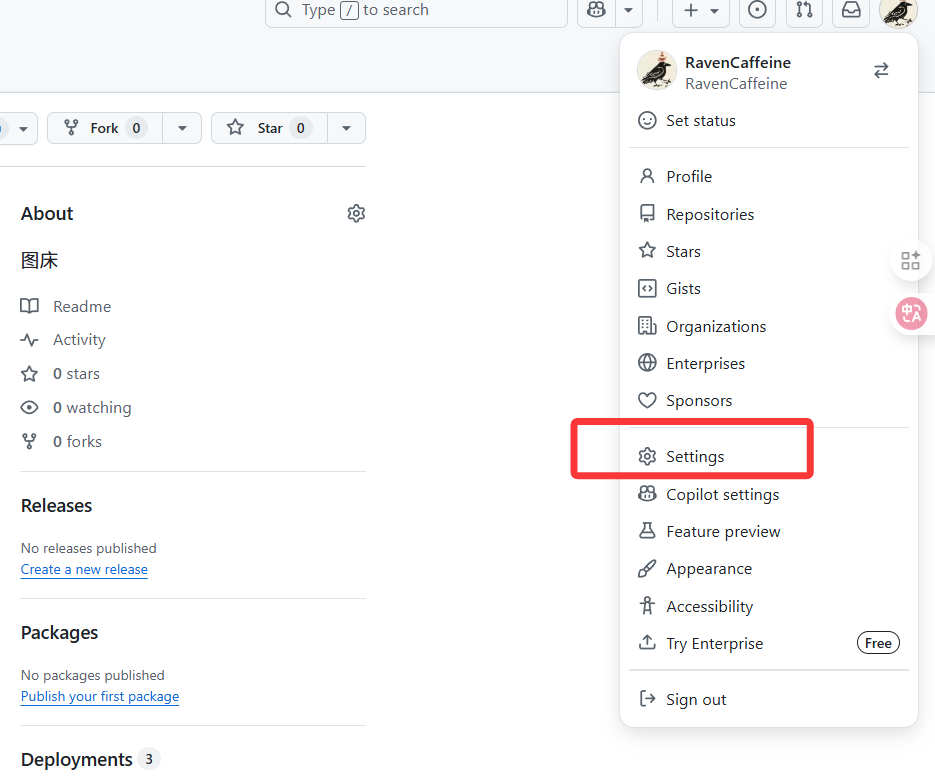Click the pink translate floating icon
The width and height of the screenshot is (935, 784).
(x=911, y=314)
